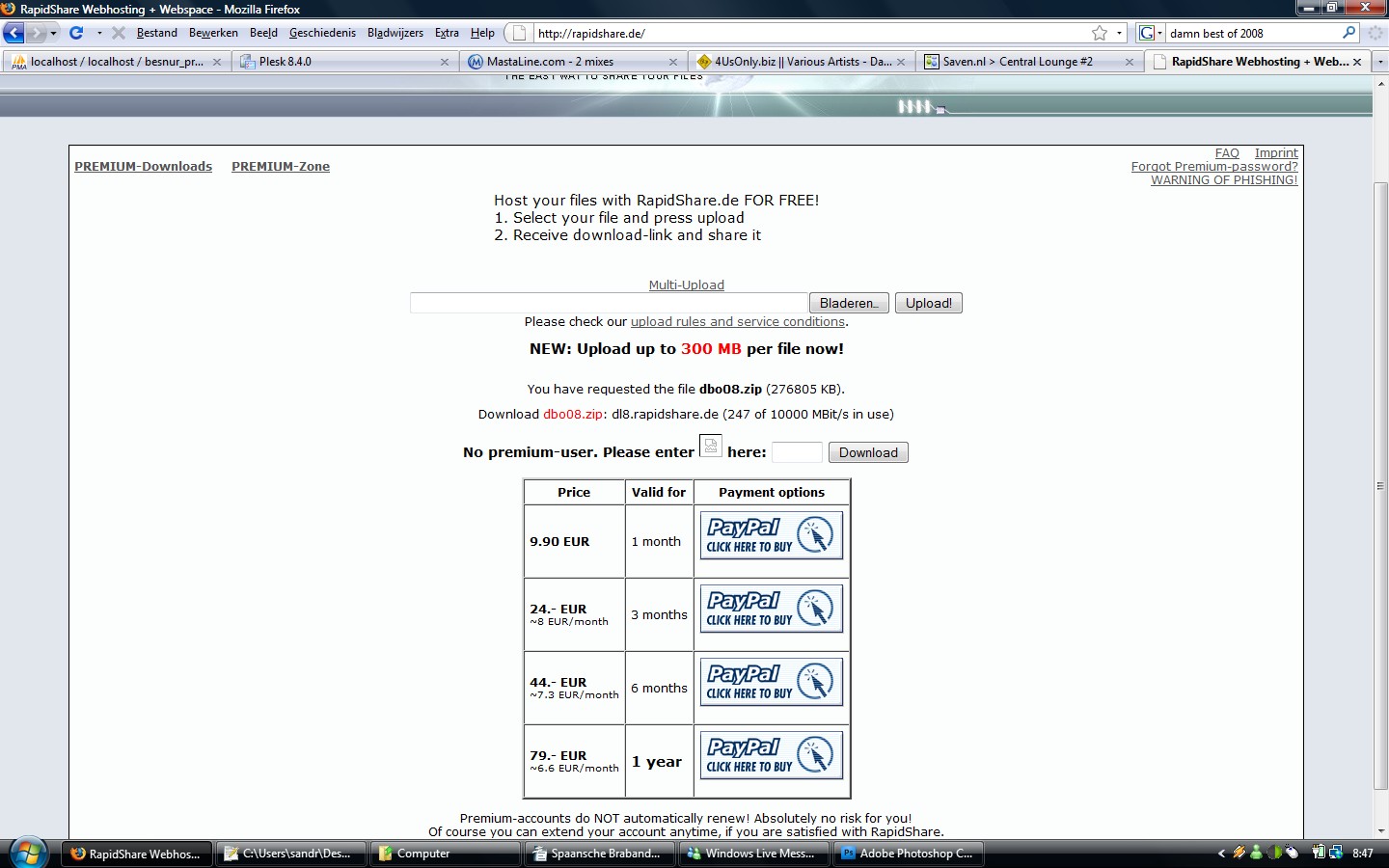Close the Plesk 8.4.0 tab
The width and height of the screenshot is (1389, 868).
click(x=445, y=62)
